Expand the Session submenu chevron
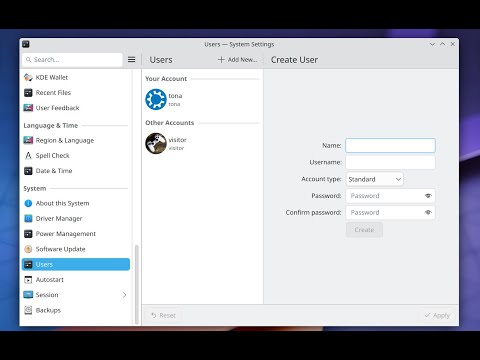 pyautogui.click(x=124, y=295)
